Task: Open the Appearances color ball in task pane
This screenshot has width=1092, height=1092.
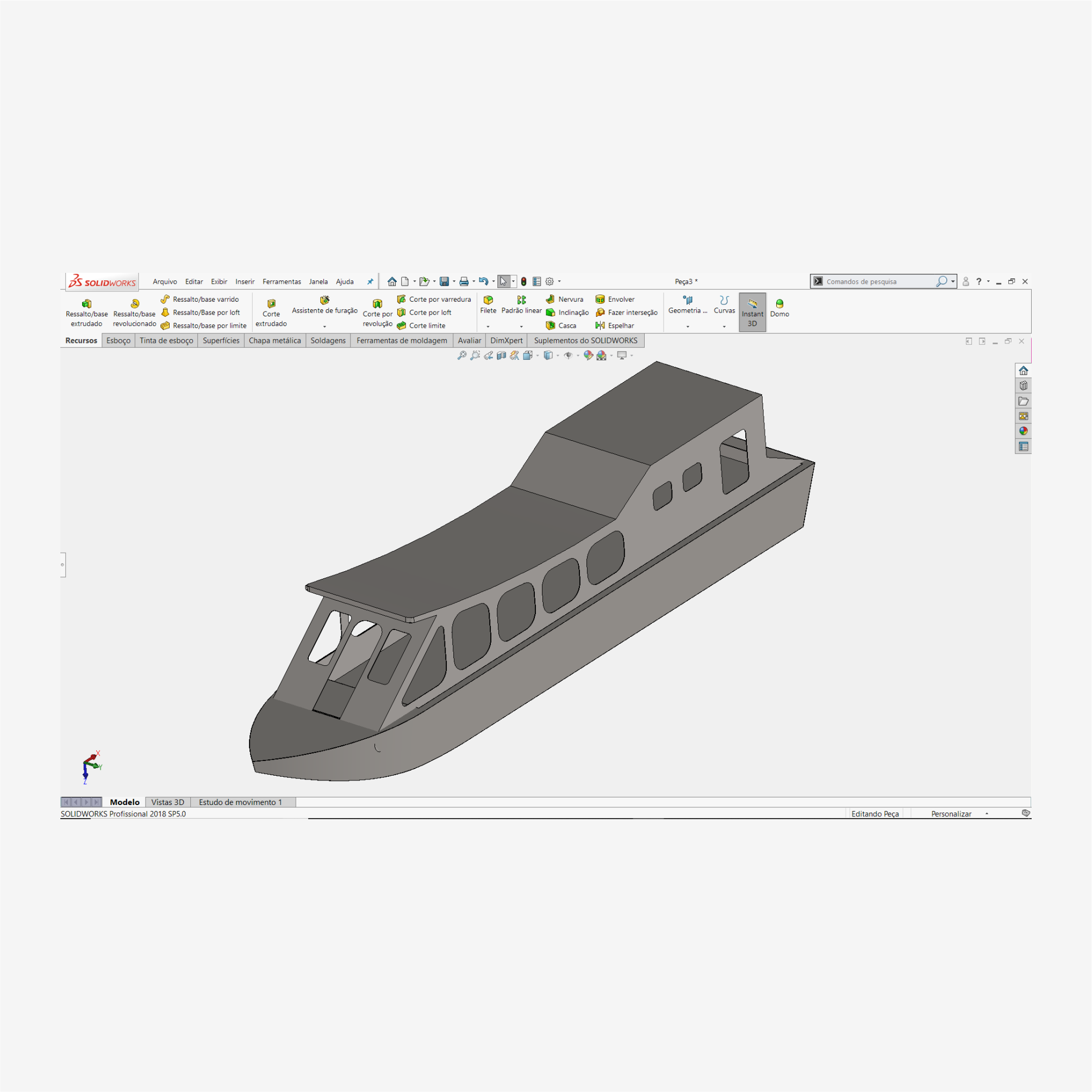Action: pyautogui.click(x=1023, y=430)
